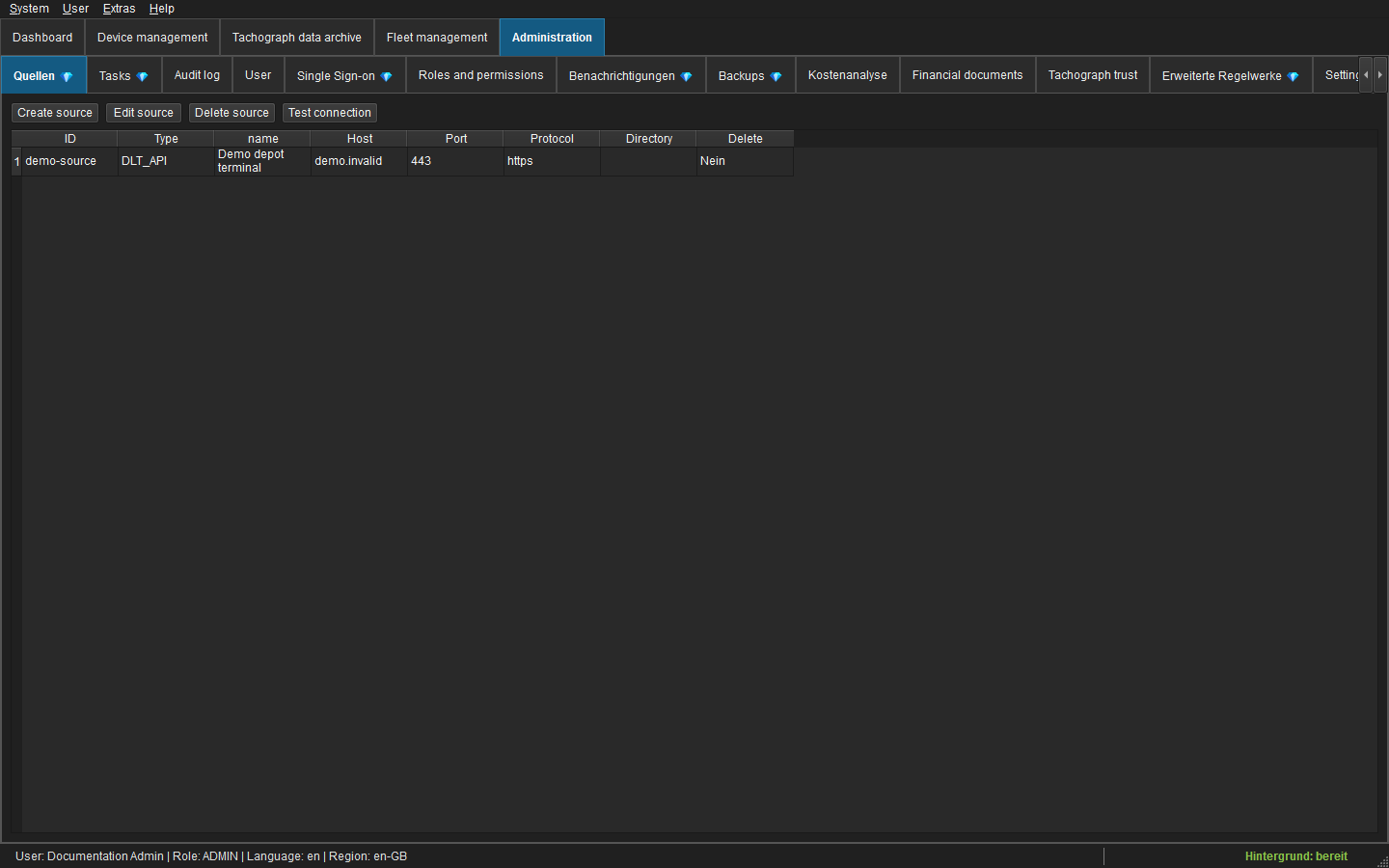This screenshot has width=1389, height=868.
Task: Open the Help menu
Action: [162, 9]
